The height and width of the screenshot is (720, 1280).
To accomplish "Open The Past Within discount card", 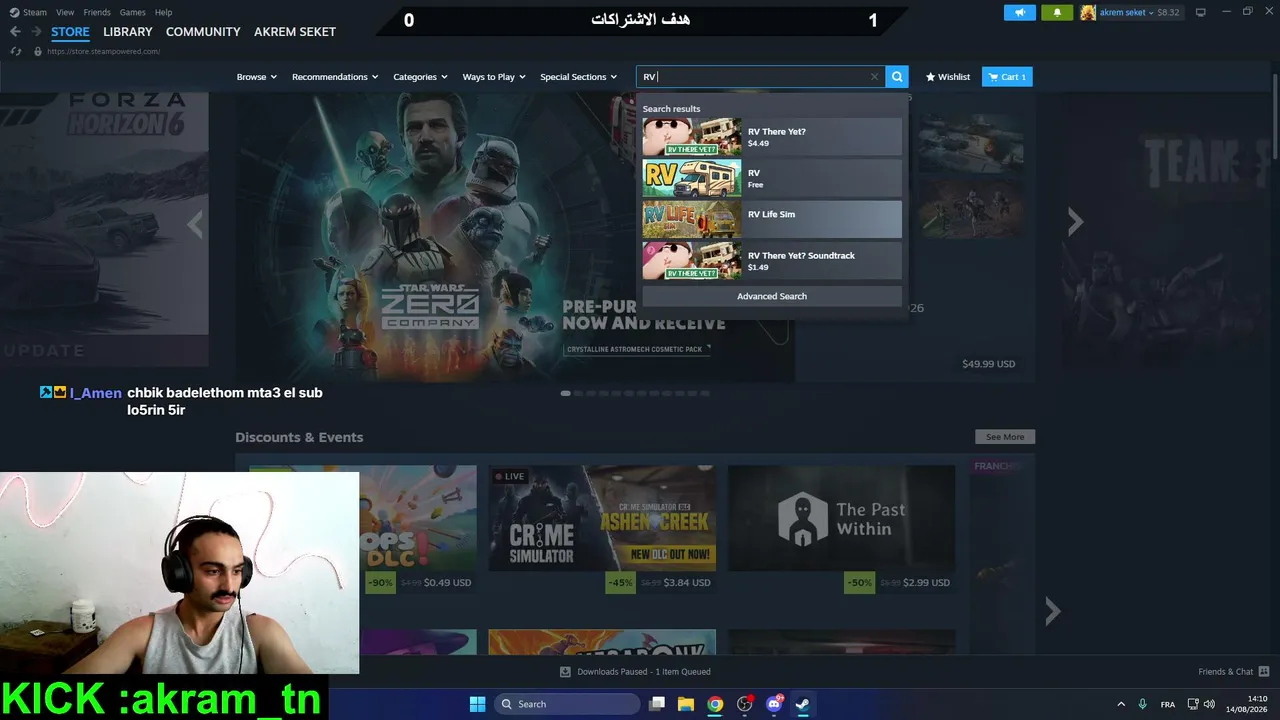I will 841,530.
